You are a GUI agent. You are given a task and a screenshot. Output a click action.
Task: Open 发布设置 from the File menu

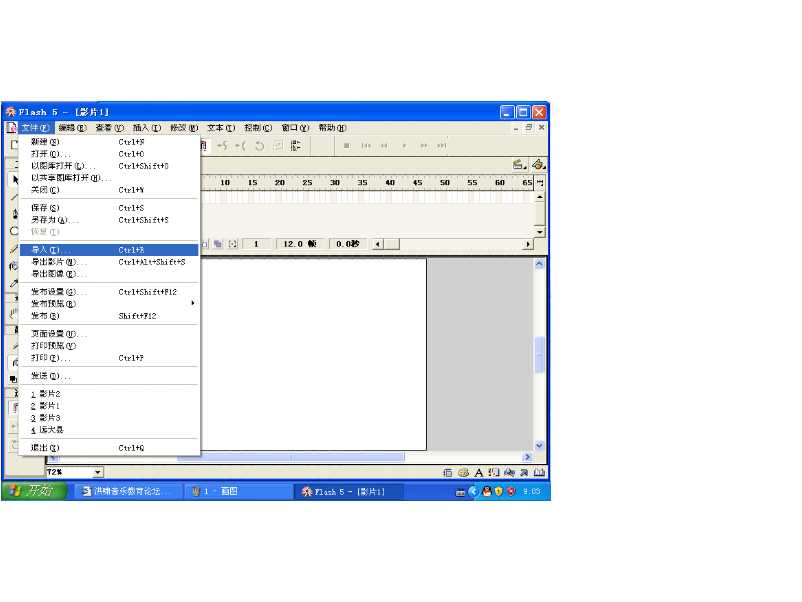[x=109, y=292]
